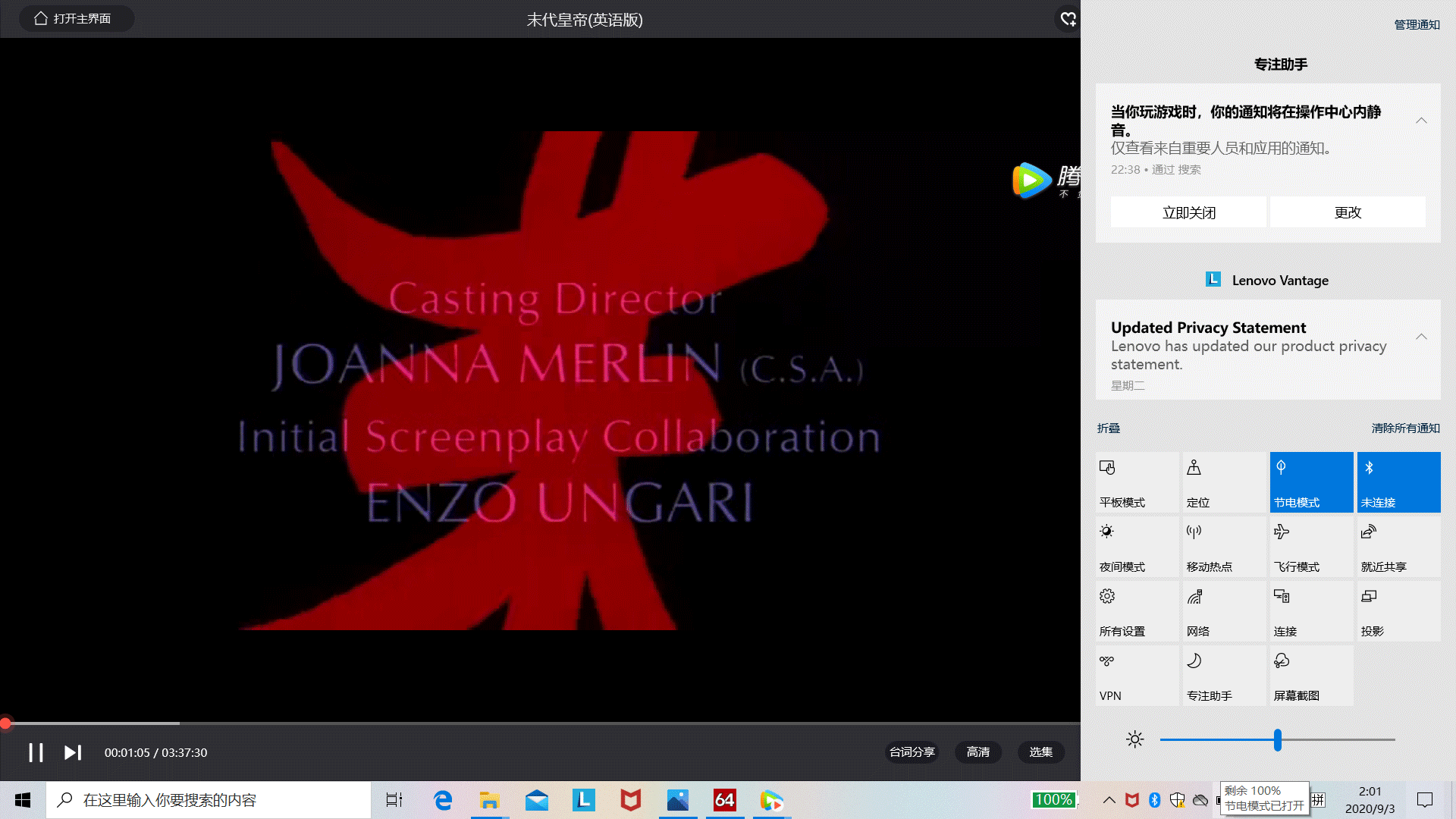Toggle 就近共享 nearby sharing tile
This screenshot has height=819, width=1456.
tap(1398, 547)
